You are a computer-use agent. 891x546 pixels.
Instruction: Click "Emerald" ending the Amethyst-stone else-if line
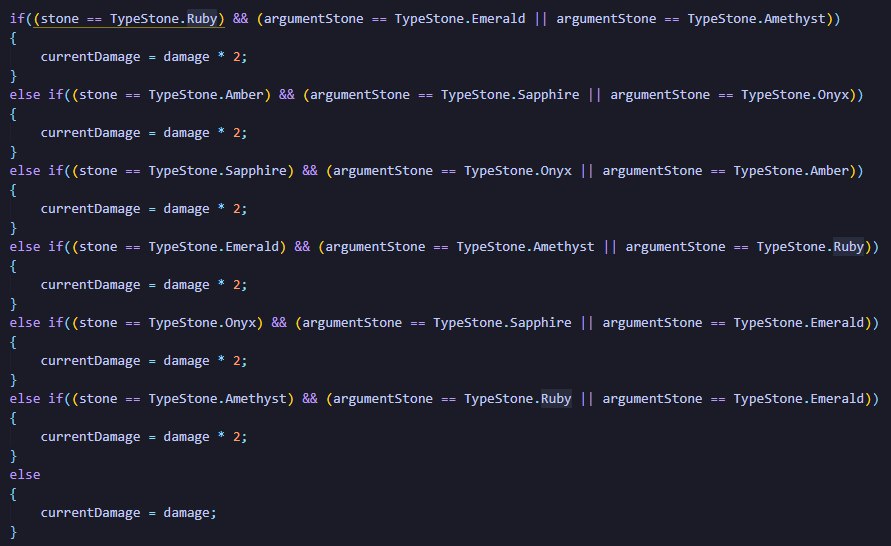[x=837, y=399]
